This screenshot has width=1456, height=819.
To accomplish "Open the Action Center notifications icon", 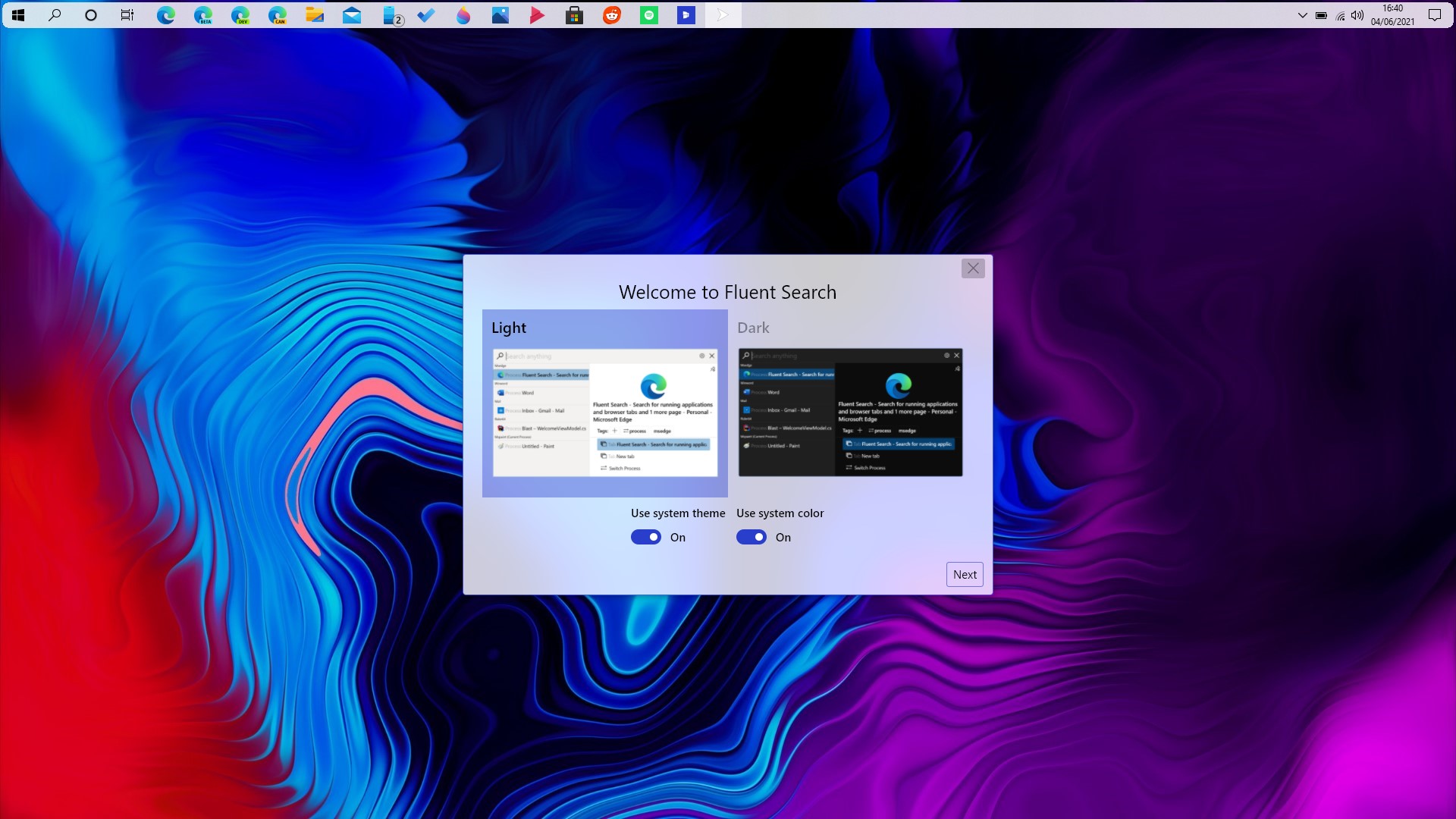I will point(1434,15).
